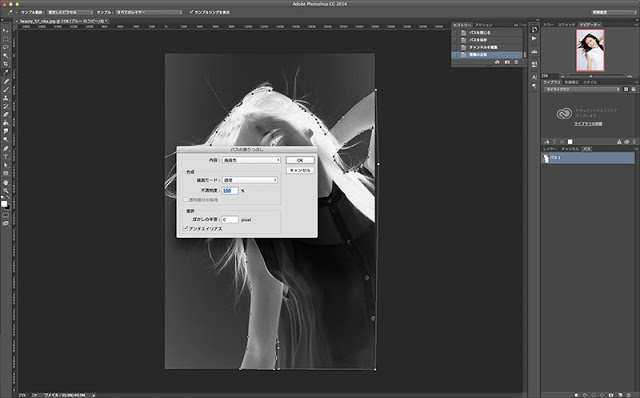Open the ライブラリの詳細 library details link

coord(588,124)
